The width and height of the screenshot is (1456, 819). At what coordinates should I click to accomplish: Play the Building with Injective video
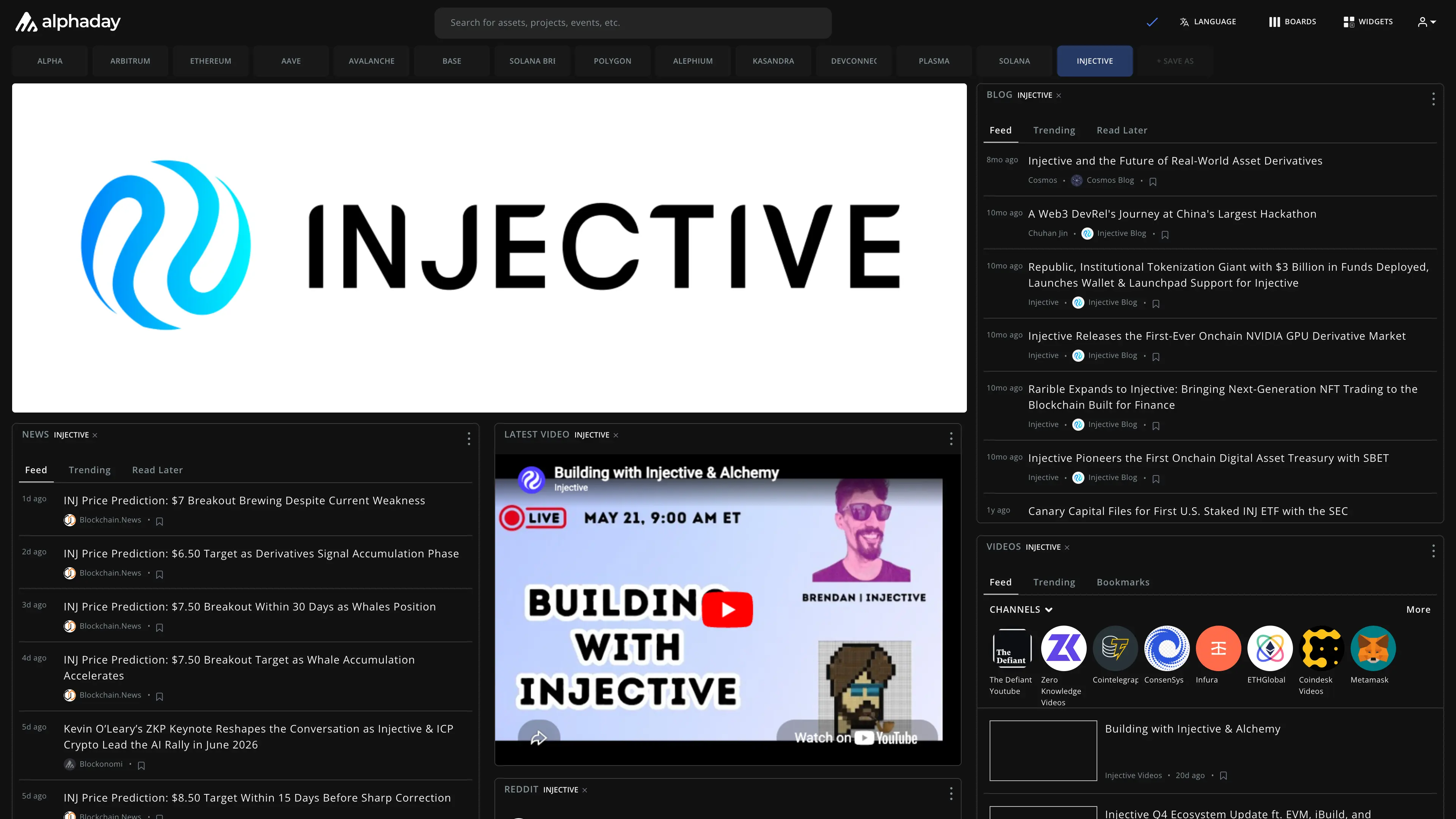pyautogui.click(x=727, y=609)
